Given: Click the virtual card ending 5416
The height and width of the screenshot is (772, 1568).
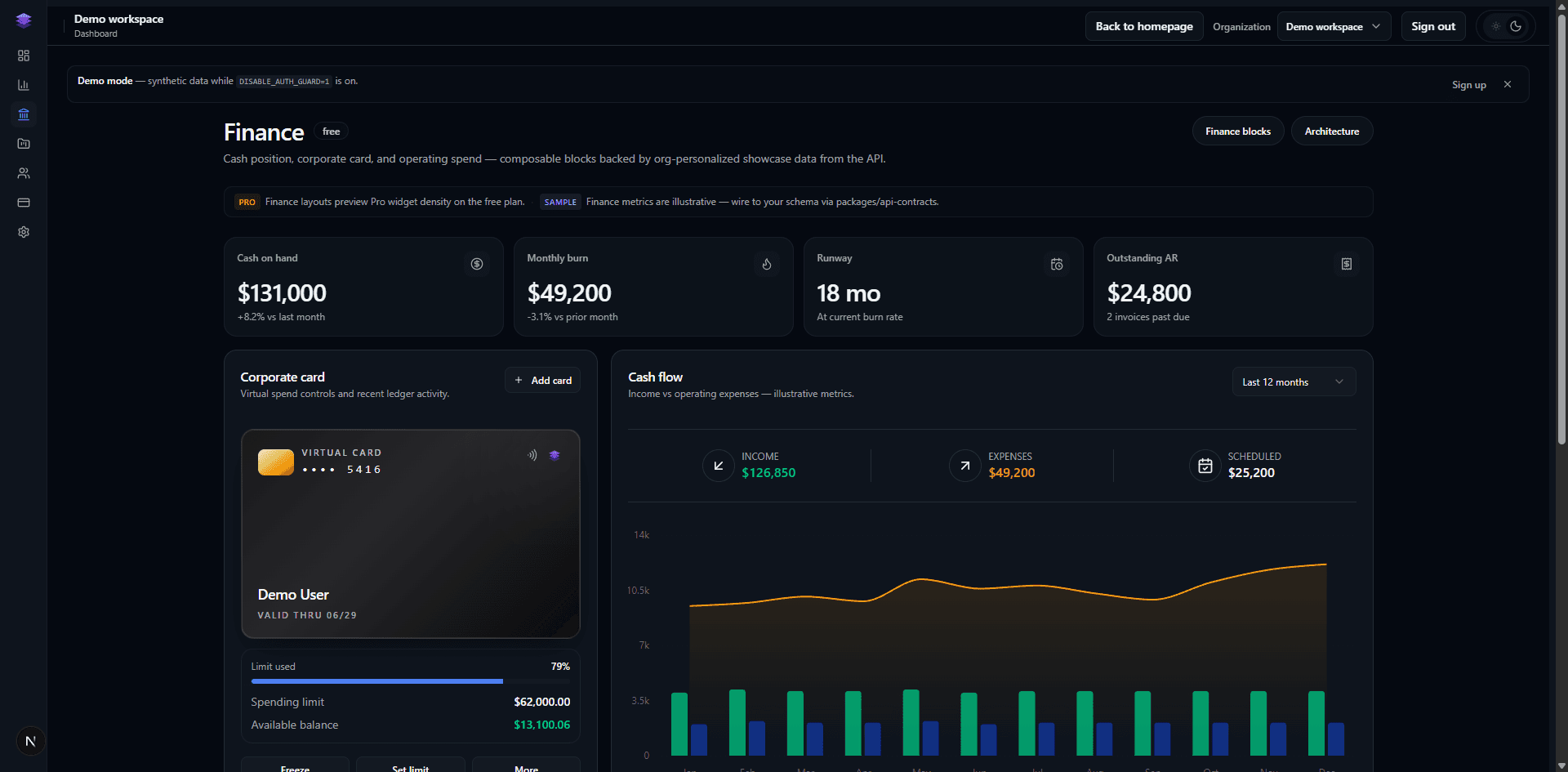Looking at the screenshot, I should tap(411, 533).
